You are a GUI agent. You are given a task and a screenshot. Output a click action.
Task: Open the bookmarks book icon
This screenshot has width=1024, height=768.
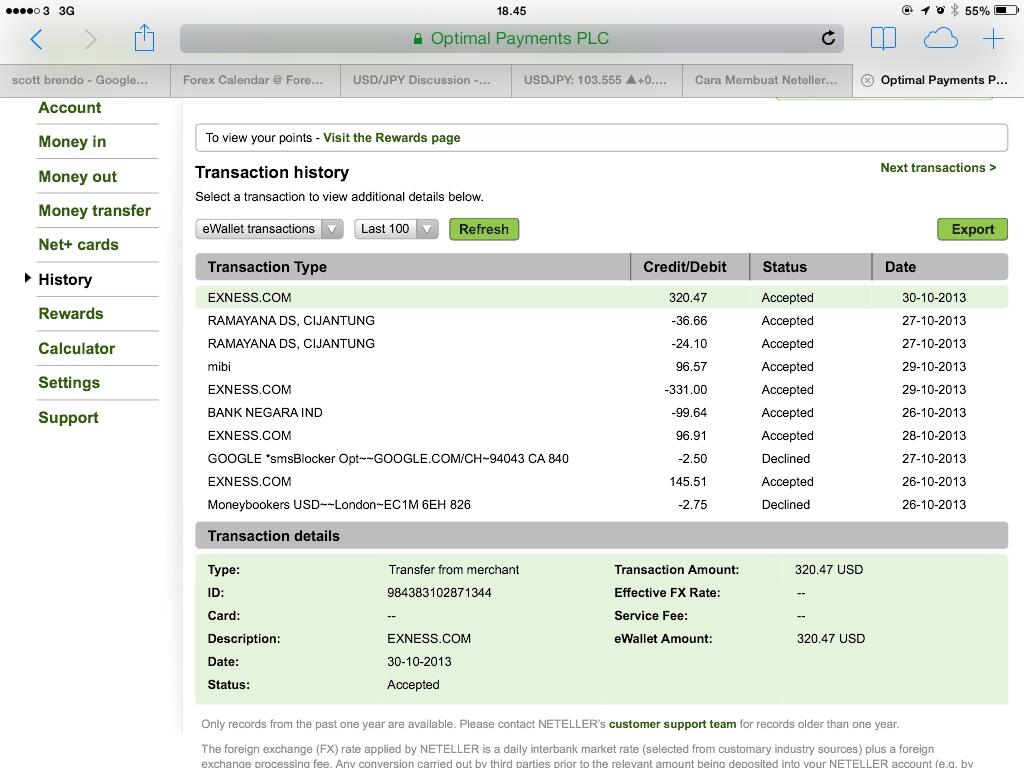(883, 39)
